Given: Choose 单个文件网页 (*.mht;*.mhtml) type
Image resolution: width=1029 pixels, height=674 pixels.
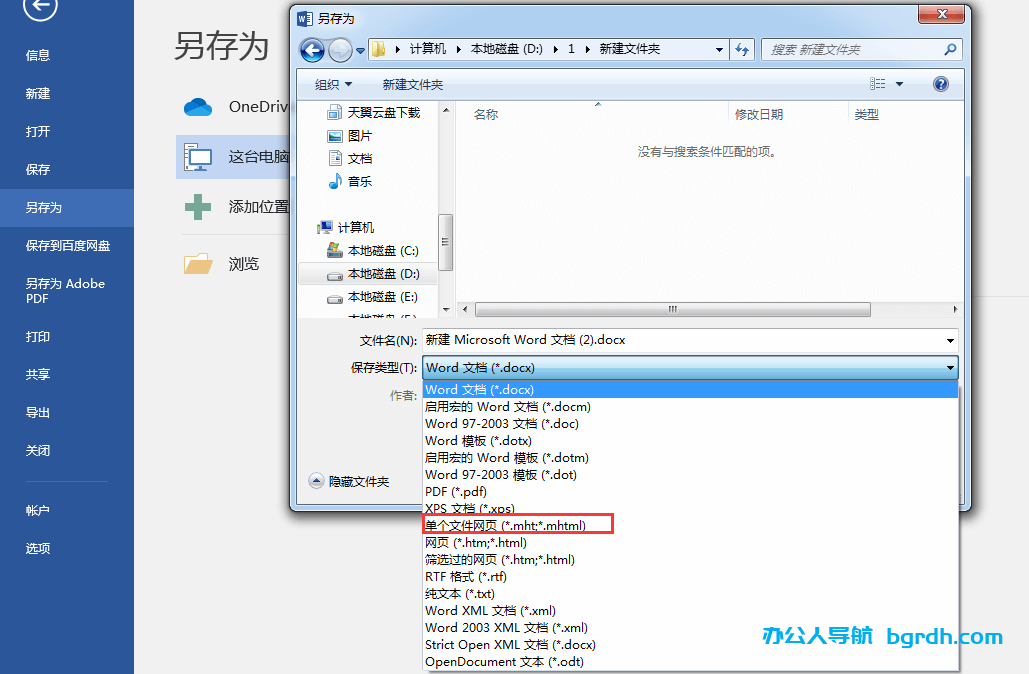Looking at the screenshot, I should click(x=505, y=526).
